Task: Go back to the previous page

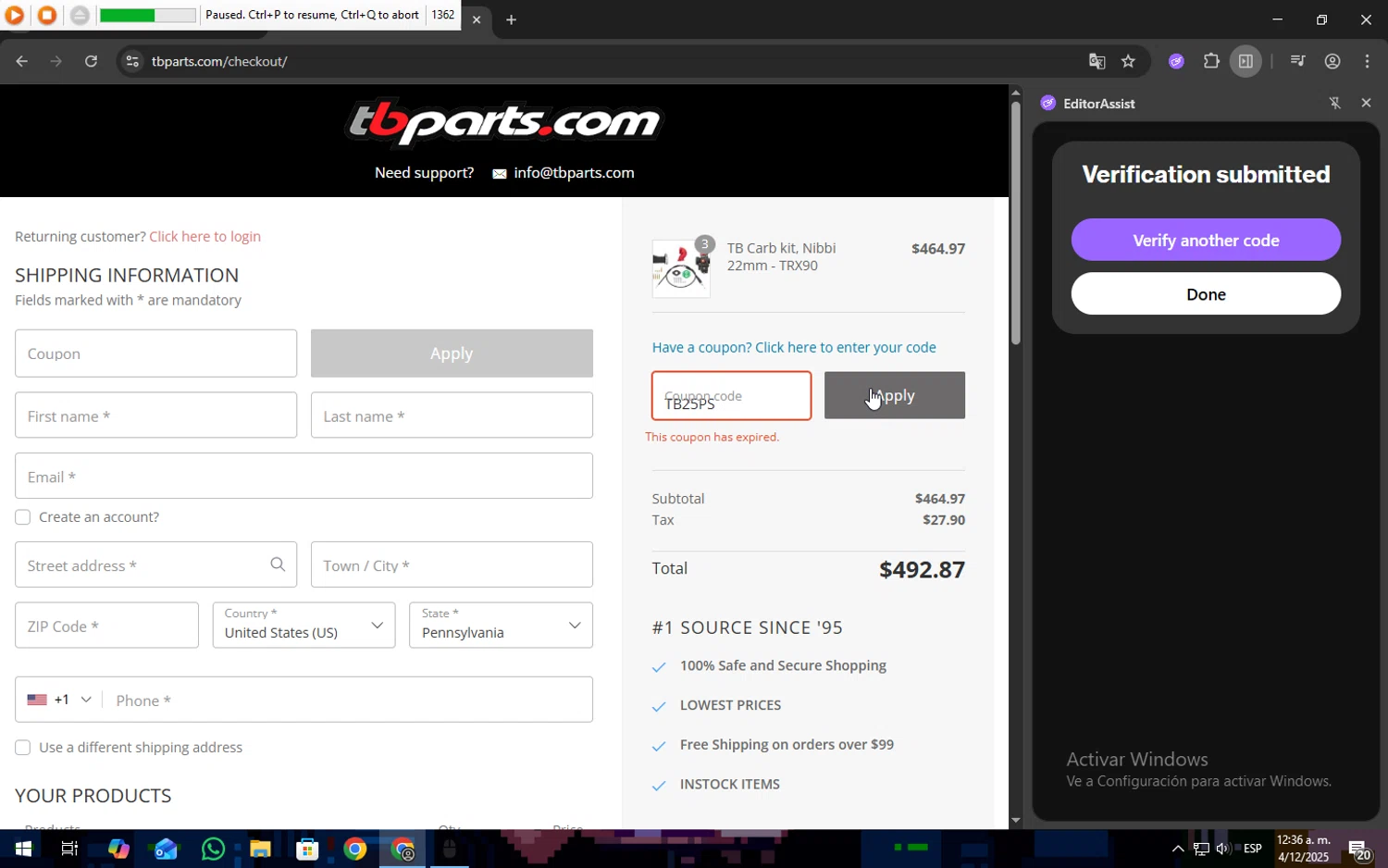Action: click(x=22, y=61)
